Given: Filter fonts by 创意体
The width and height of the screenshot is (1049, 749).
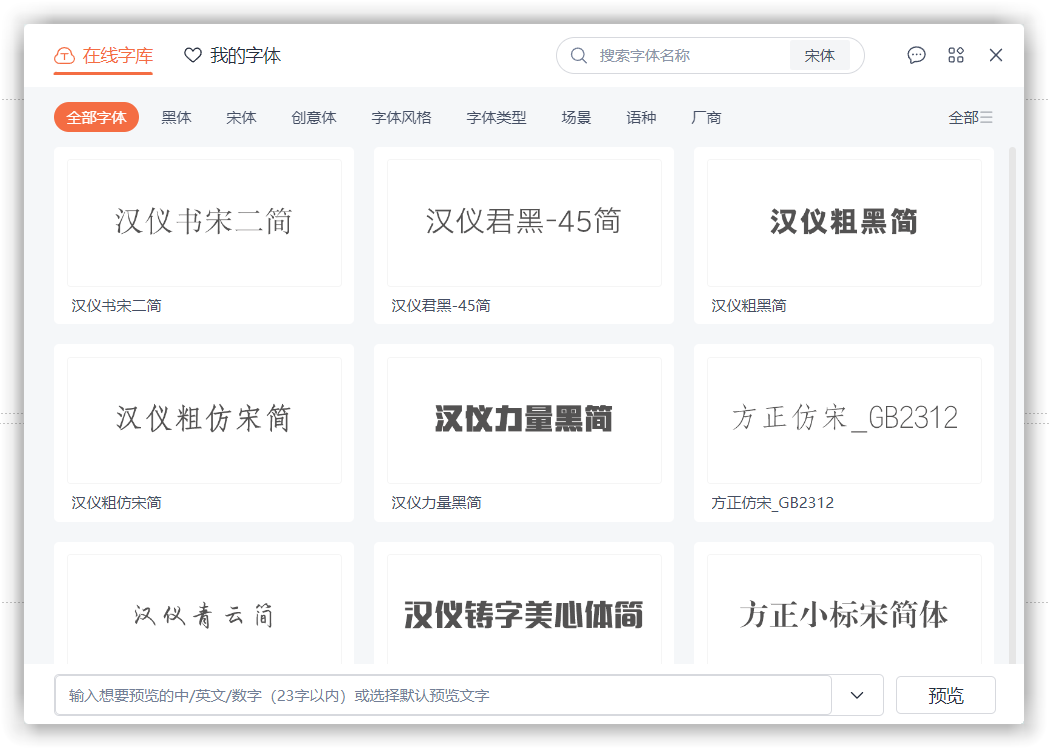Looking at the screenshot, I should (x=314, y=118).
